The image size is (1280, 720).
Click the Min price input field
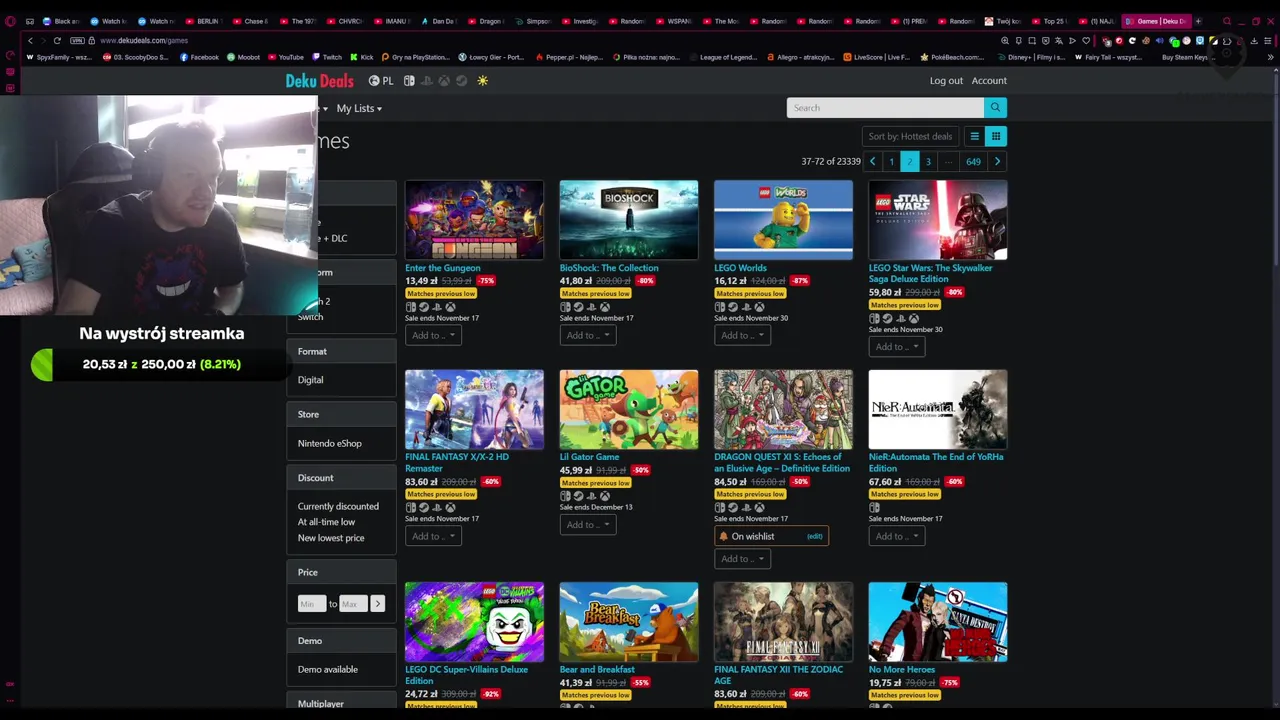(312, 604)
